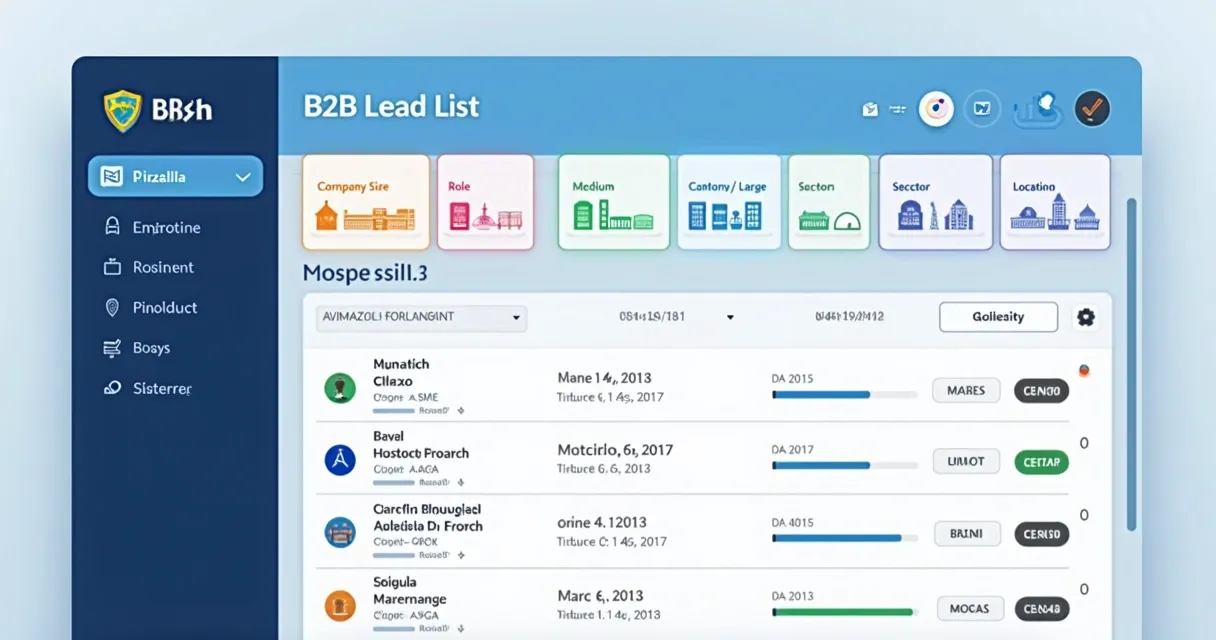Click the Mospe ssill.3 heading
Image resolution: width=1216 pixels, height=640 pixels.
pyautogui.click(x=365, y=272)
